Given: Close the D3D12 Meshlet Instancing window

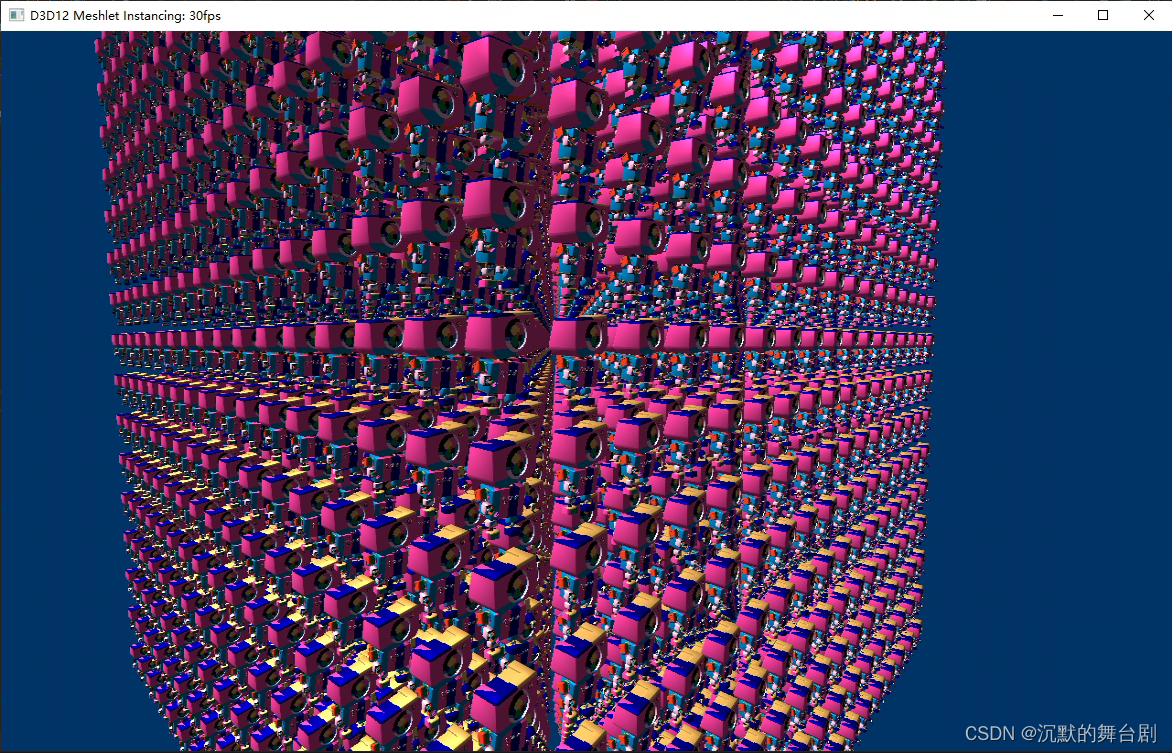Looking at the screenshot, I should pyautogui.click(x=1148, y=15).
